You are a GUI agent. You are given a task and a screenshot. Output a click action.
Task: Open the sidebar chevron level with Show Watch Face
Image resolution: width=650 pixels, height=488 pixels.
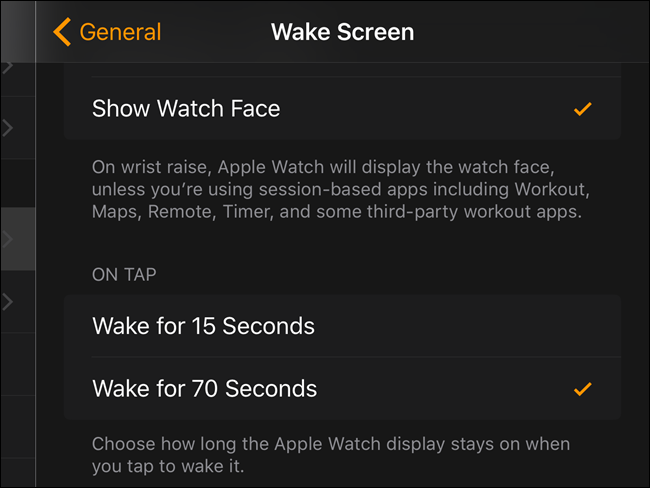coord(7,128)
